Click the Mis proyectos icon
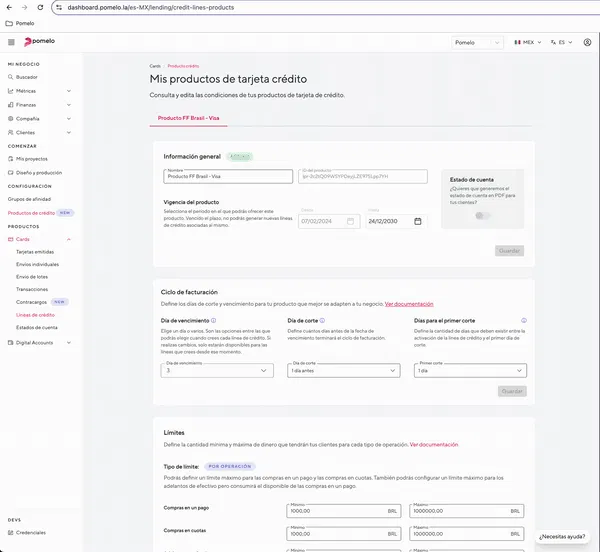The image size is (600, 552). coord(11,159)
